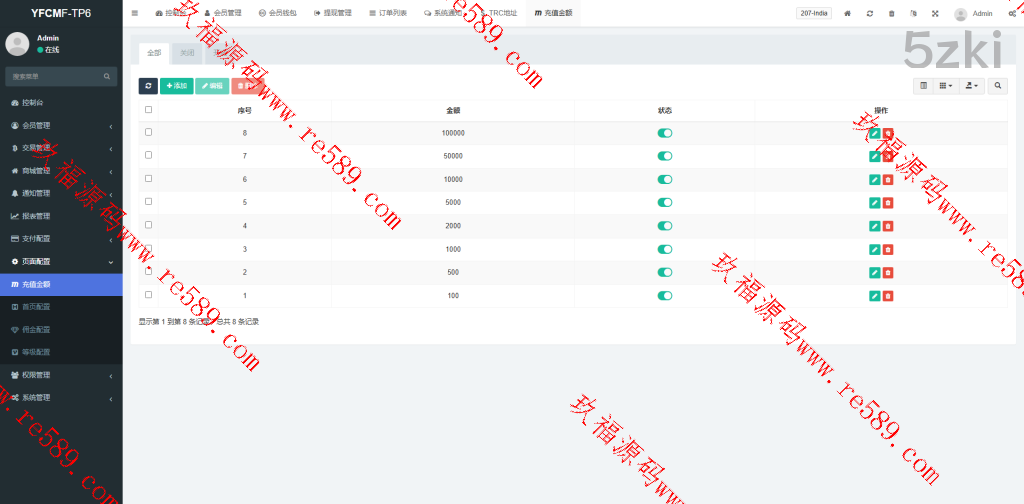Toggle fullscreen with the expand icon
The image size is (1024, 504).
[935, 14]
